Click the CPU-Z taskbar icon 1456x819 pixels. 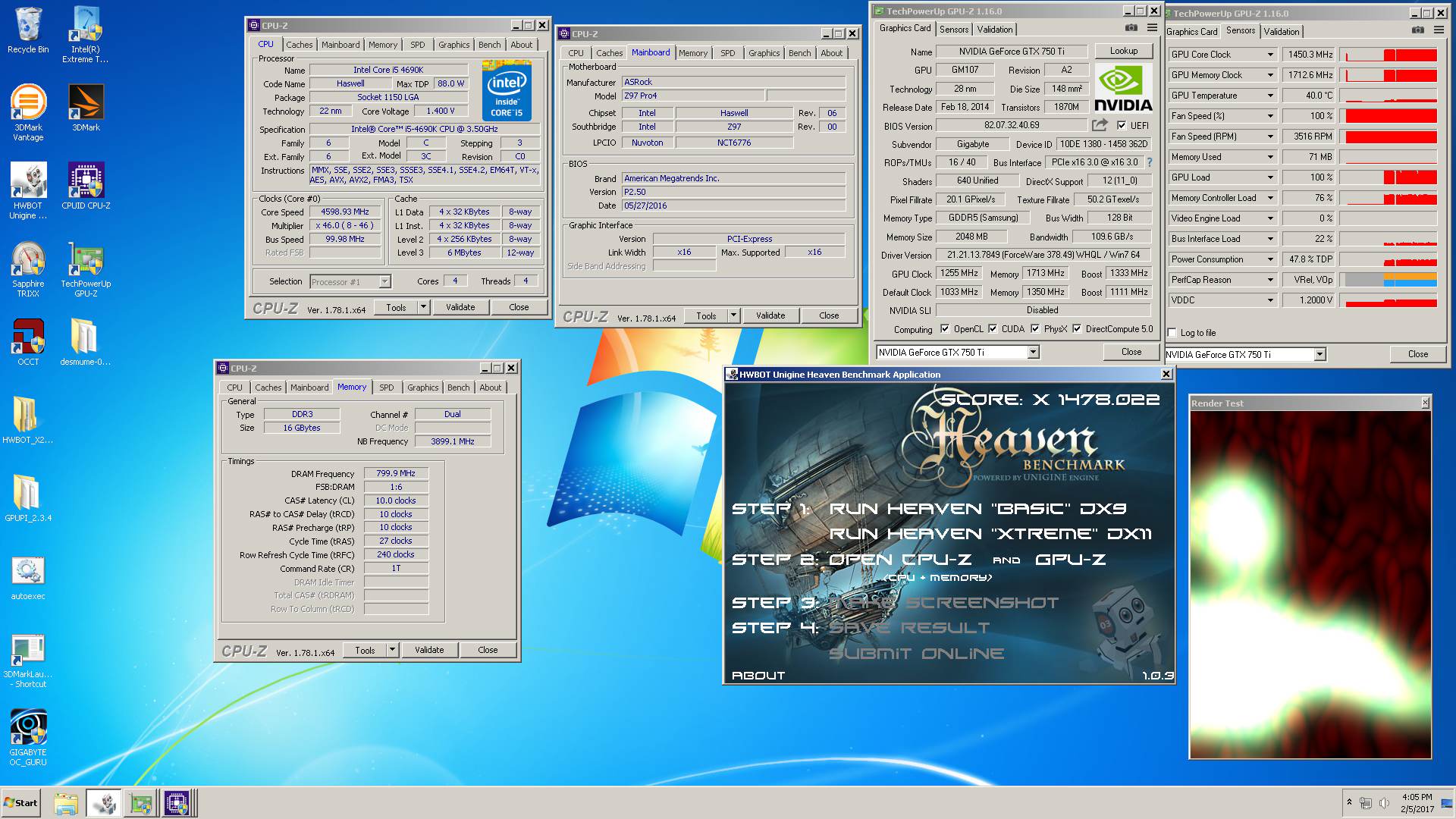pos(177,804)
